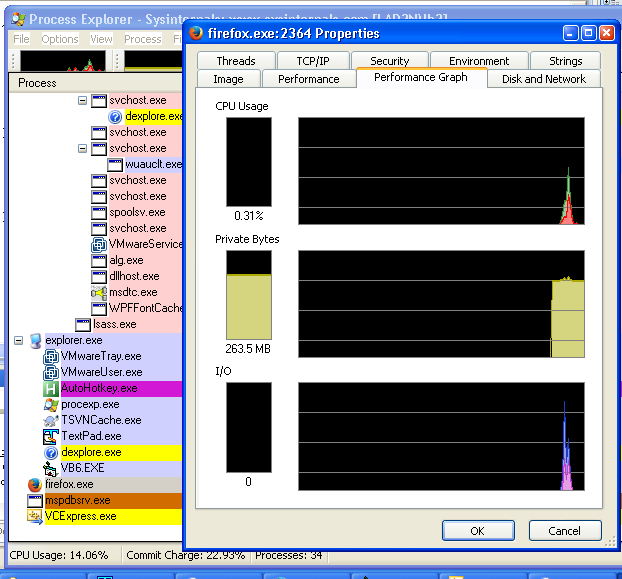Click the msdtc.exe process icon
This screenshot has height=579, width=622.
99,293
